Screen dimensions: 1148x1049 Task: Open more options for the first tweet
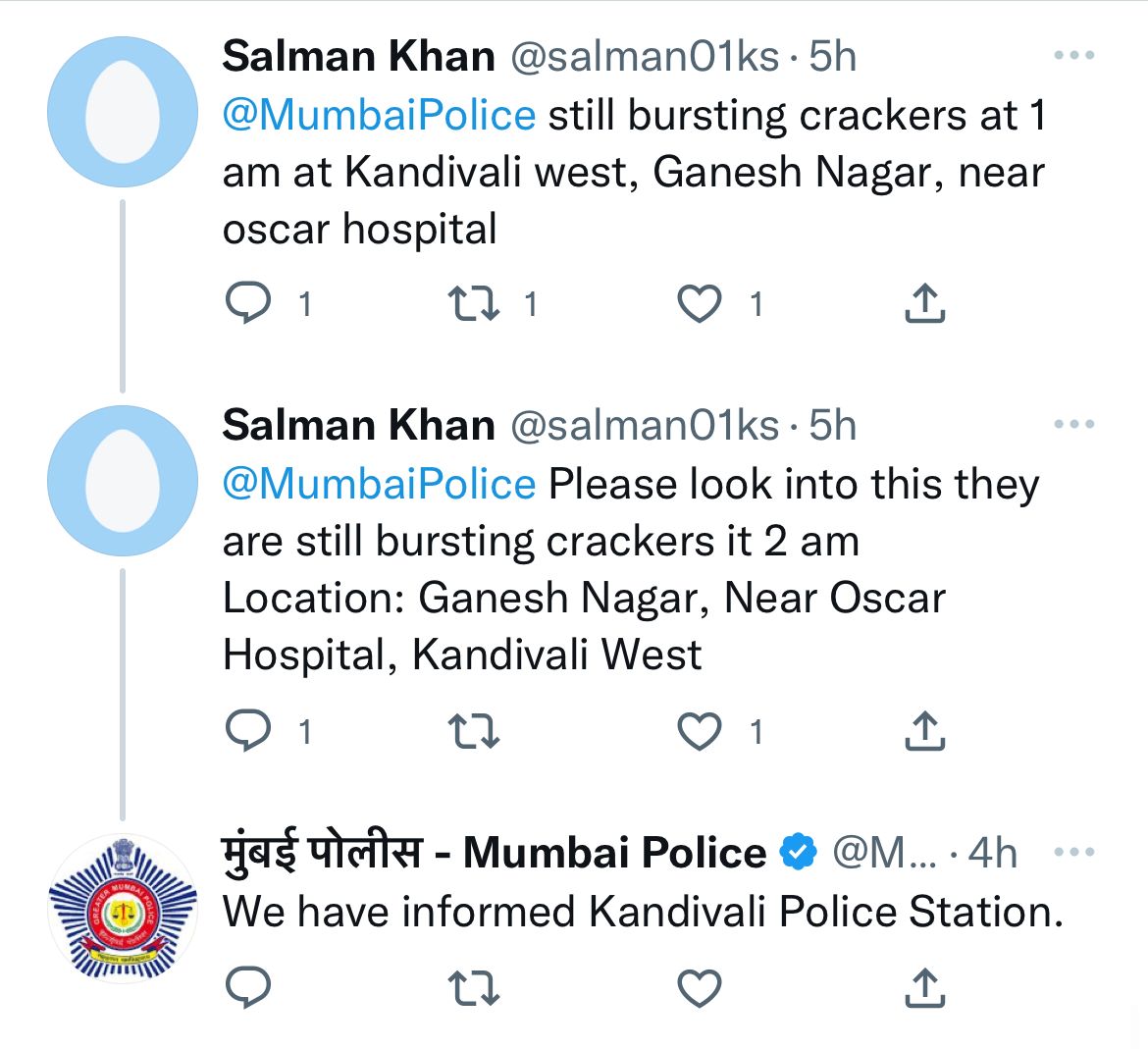coord(1074,55)
